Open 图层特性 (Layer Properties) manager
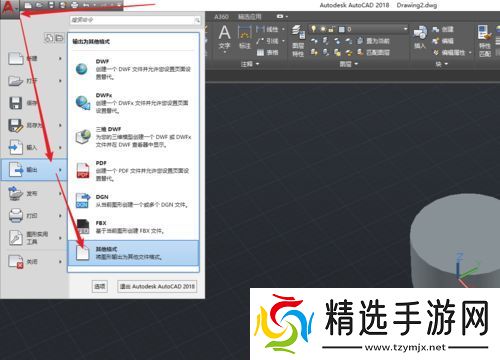 298,41
